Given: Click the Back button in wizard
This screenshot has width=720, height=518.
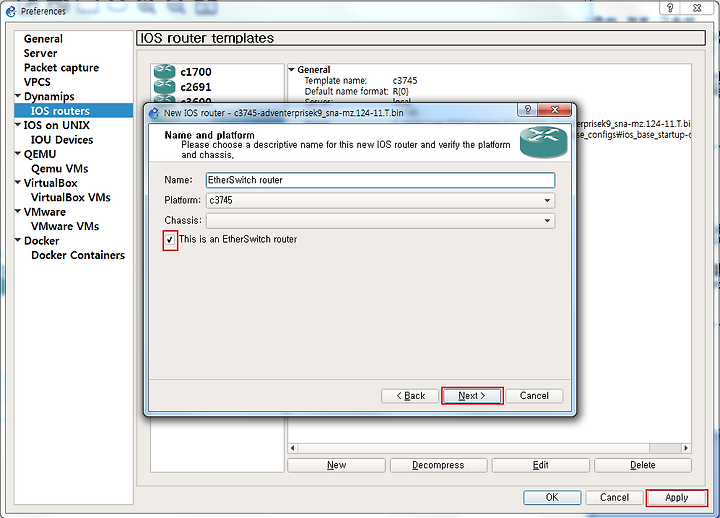Looking at the screenshot, I should 410,396.
